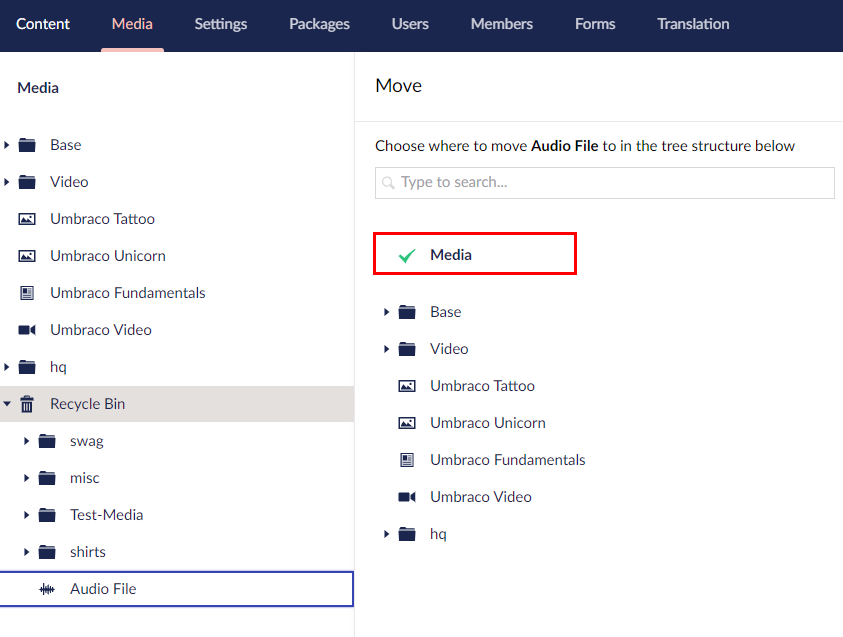
Task: Open the Content section tab
Action: click(43, 24)
